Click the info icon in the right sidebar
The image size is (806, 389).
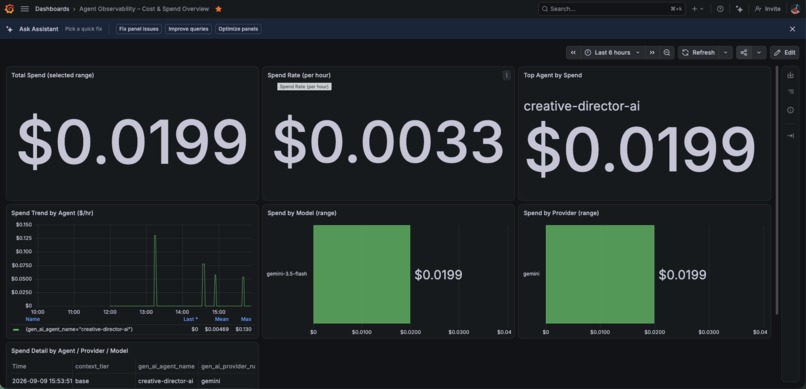coord(791,110)
